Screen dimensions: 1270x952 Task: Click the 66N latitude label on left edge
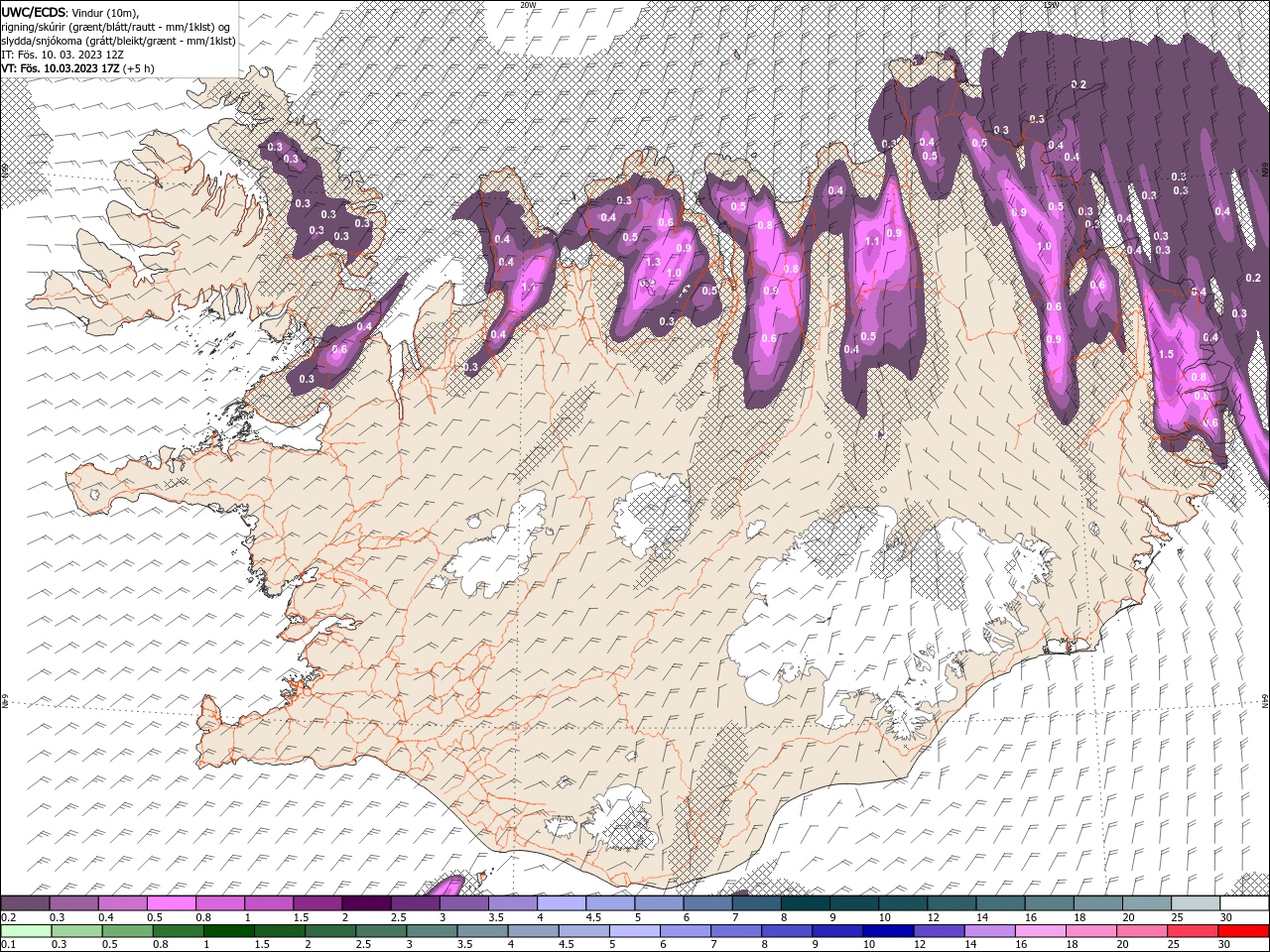coord(4,172)
